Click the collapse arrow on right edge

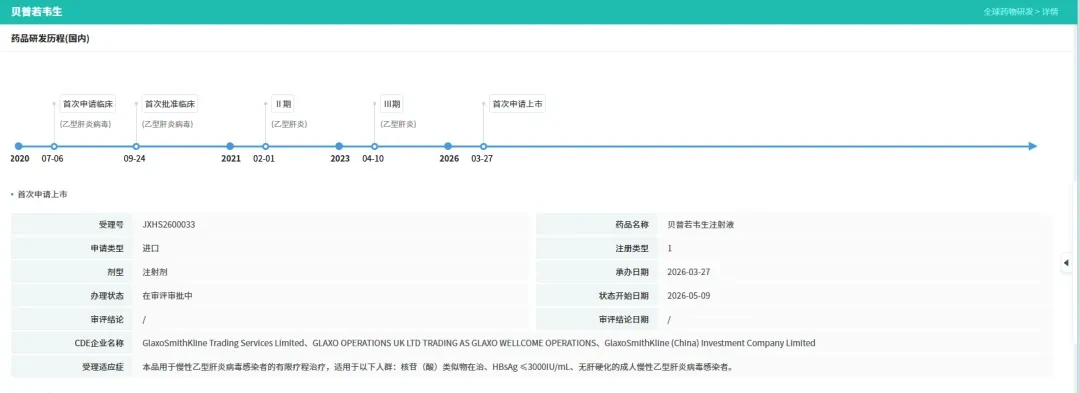pyautogui.click(x=1066, y=262)
